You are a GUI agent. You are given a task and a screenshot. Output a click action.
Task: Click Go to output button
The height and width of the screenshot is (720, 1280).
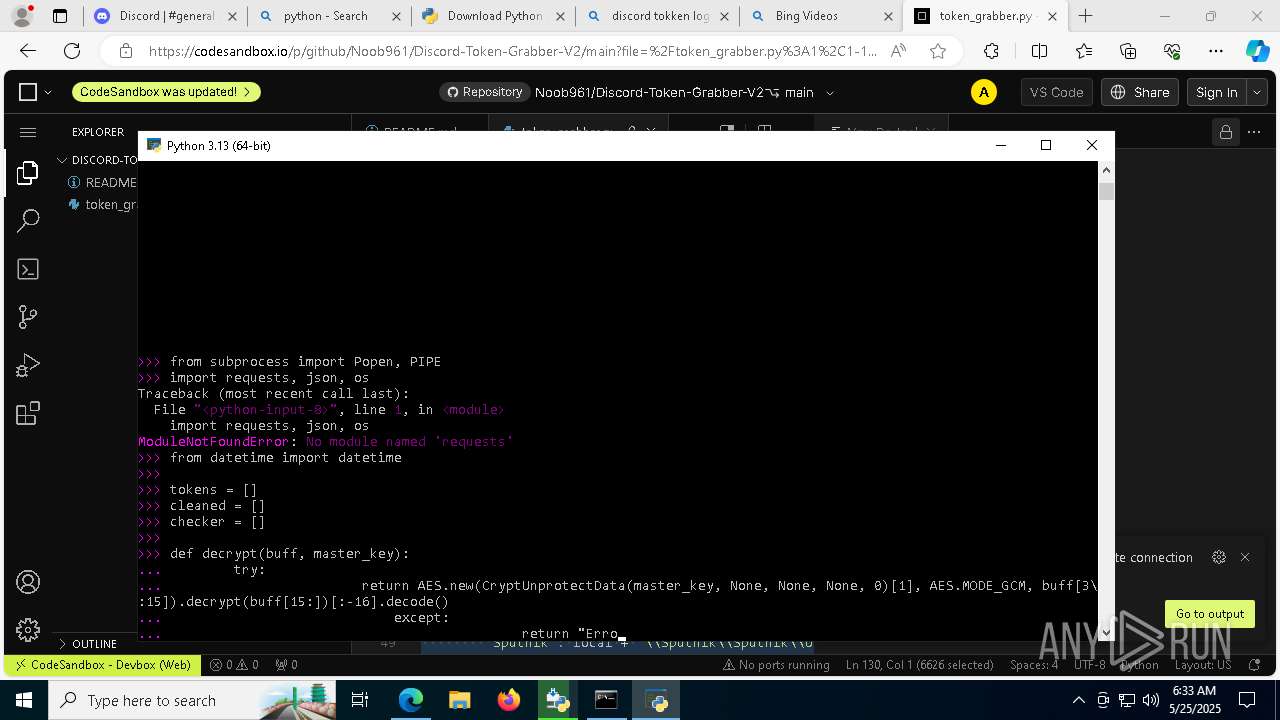pos(1209,614)
